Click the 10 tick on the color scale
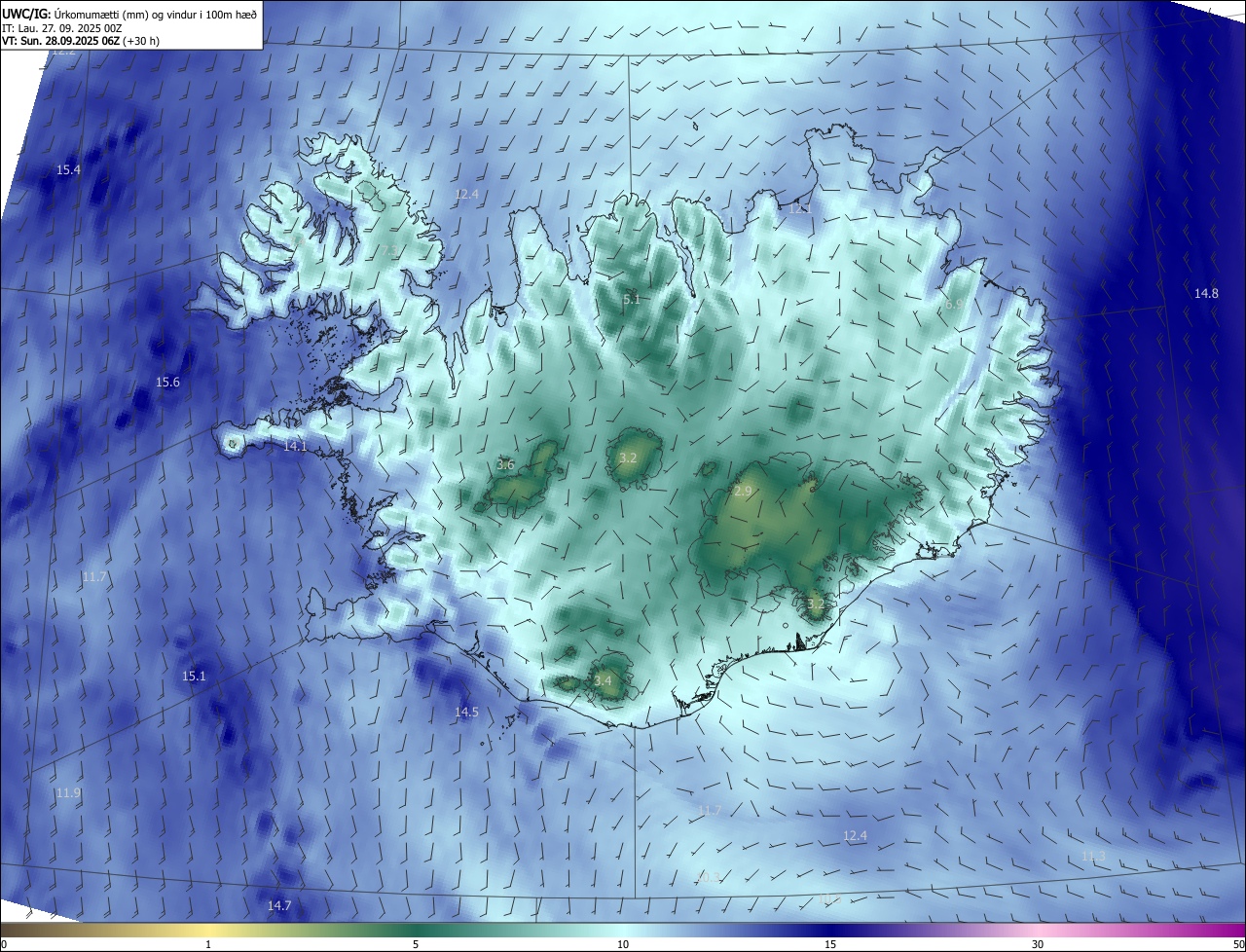Screen dimensions: 1246x952 623,944
